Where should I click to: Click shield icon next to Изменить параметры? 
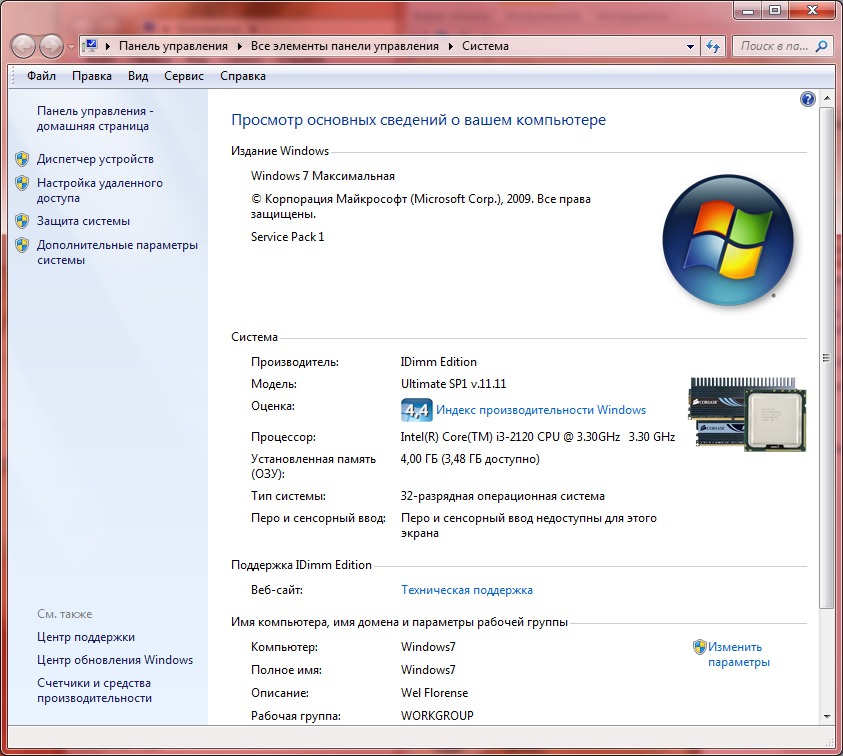point(699,647)
